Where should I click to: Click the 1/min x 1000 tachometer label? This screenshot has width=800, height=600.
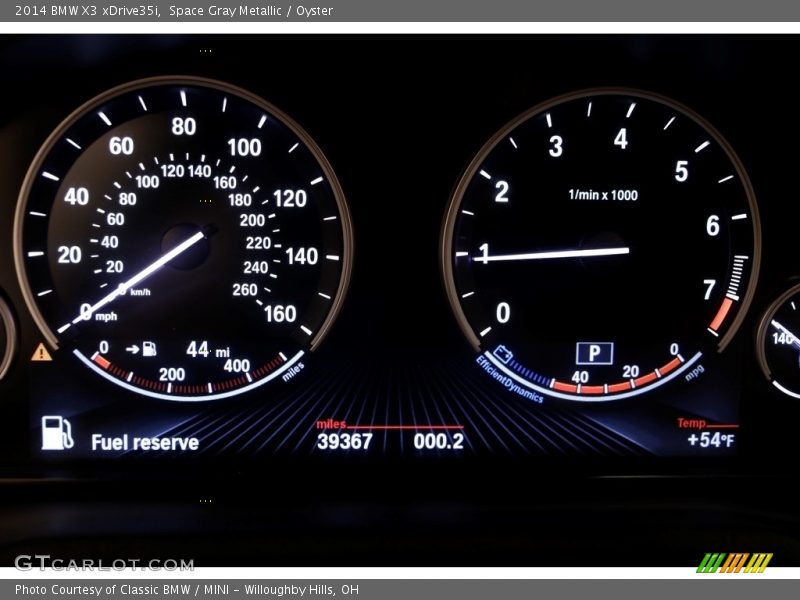tap(603, 195)
